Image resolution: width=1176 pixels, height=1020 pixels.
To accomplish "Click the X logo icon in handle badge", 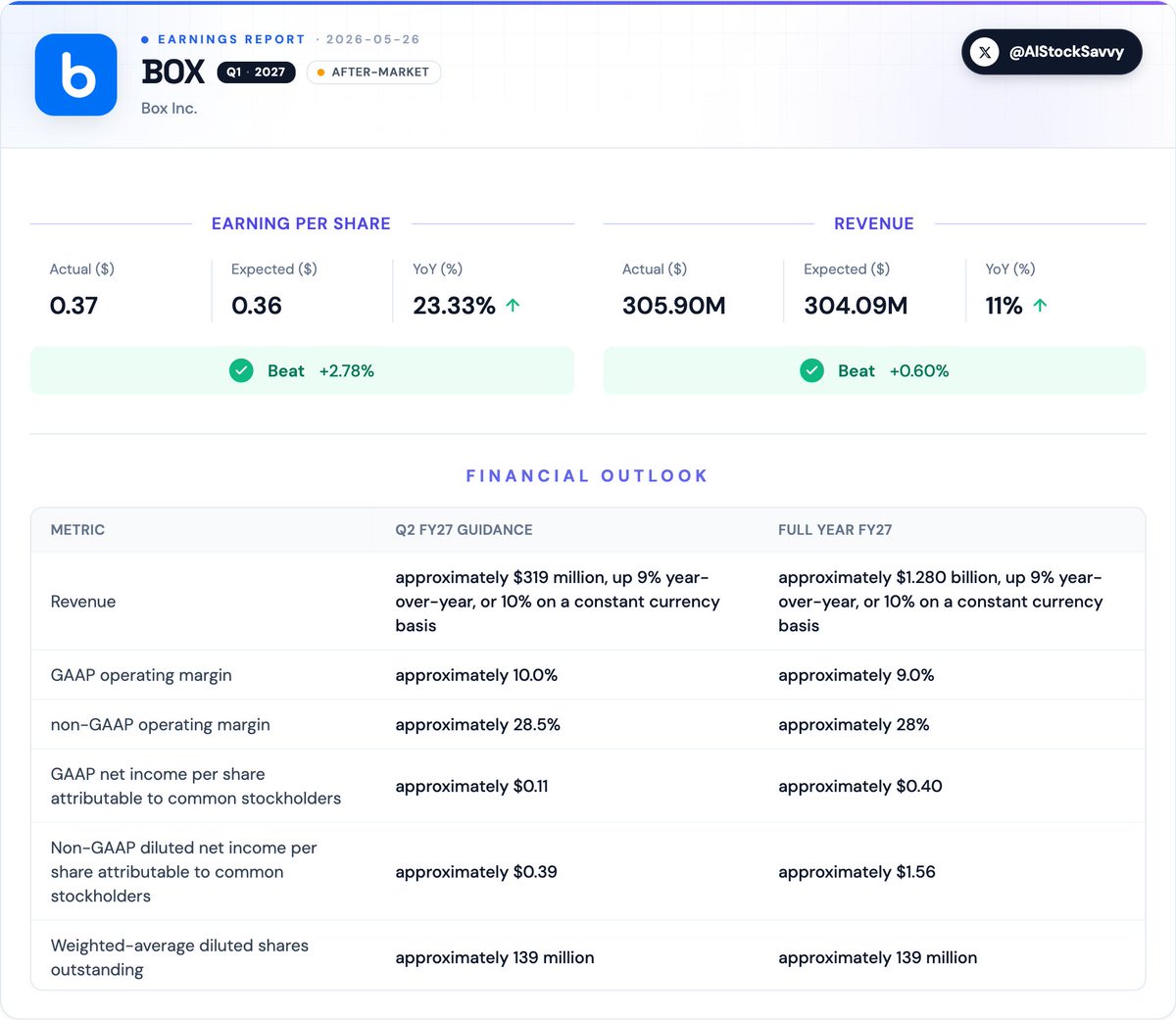I will [985, 52].
